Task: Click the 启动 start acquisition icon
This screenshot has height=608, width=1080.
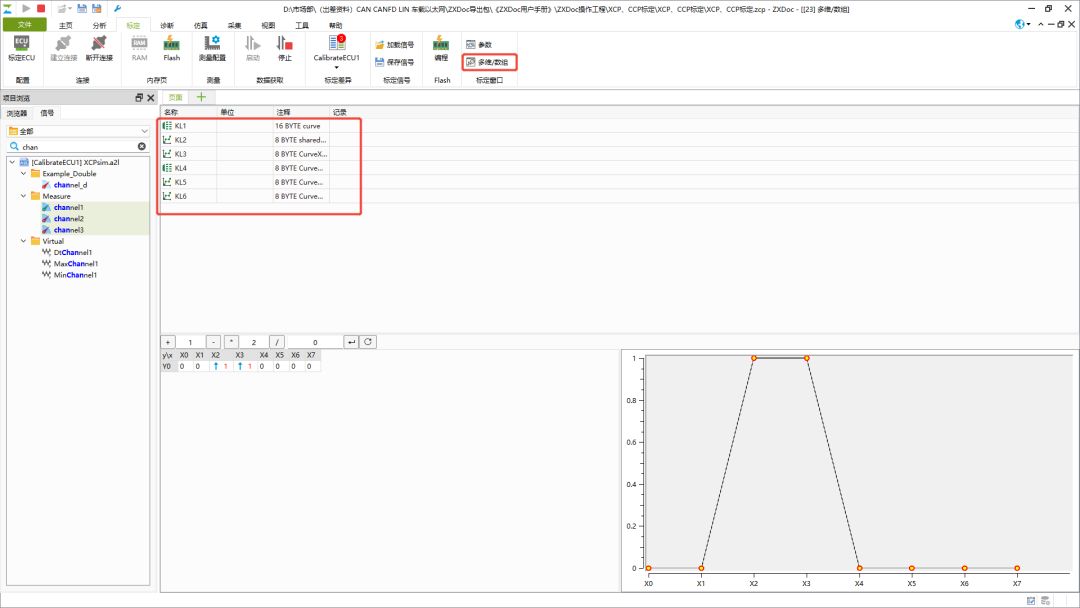Action: [253, 43]
